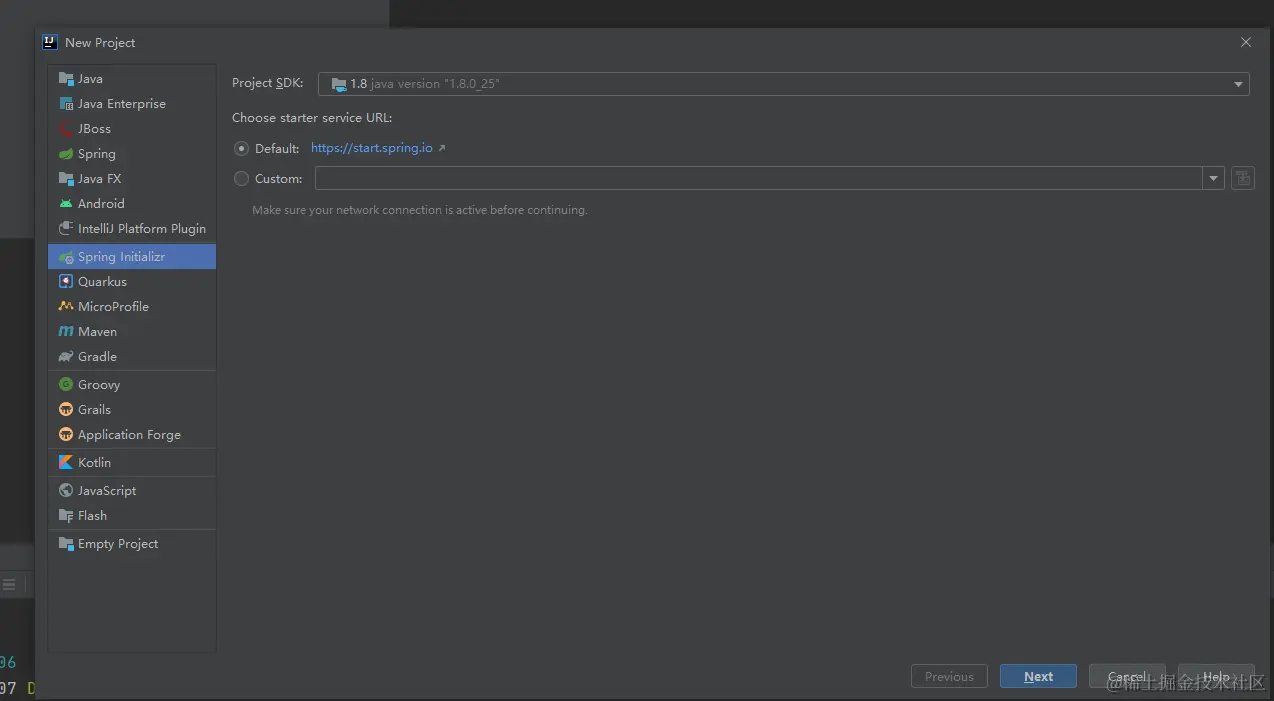Click the MicroProfile icon

point(66,307)
